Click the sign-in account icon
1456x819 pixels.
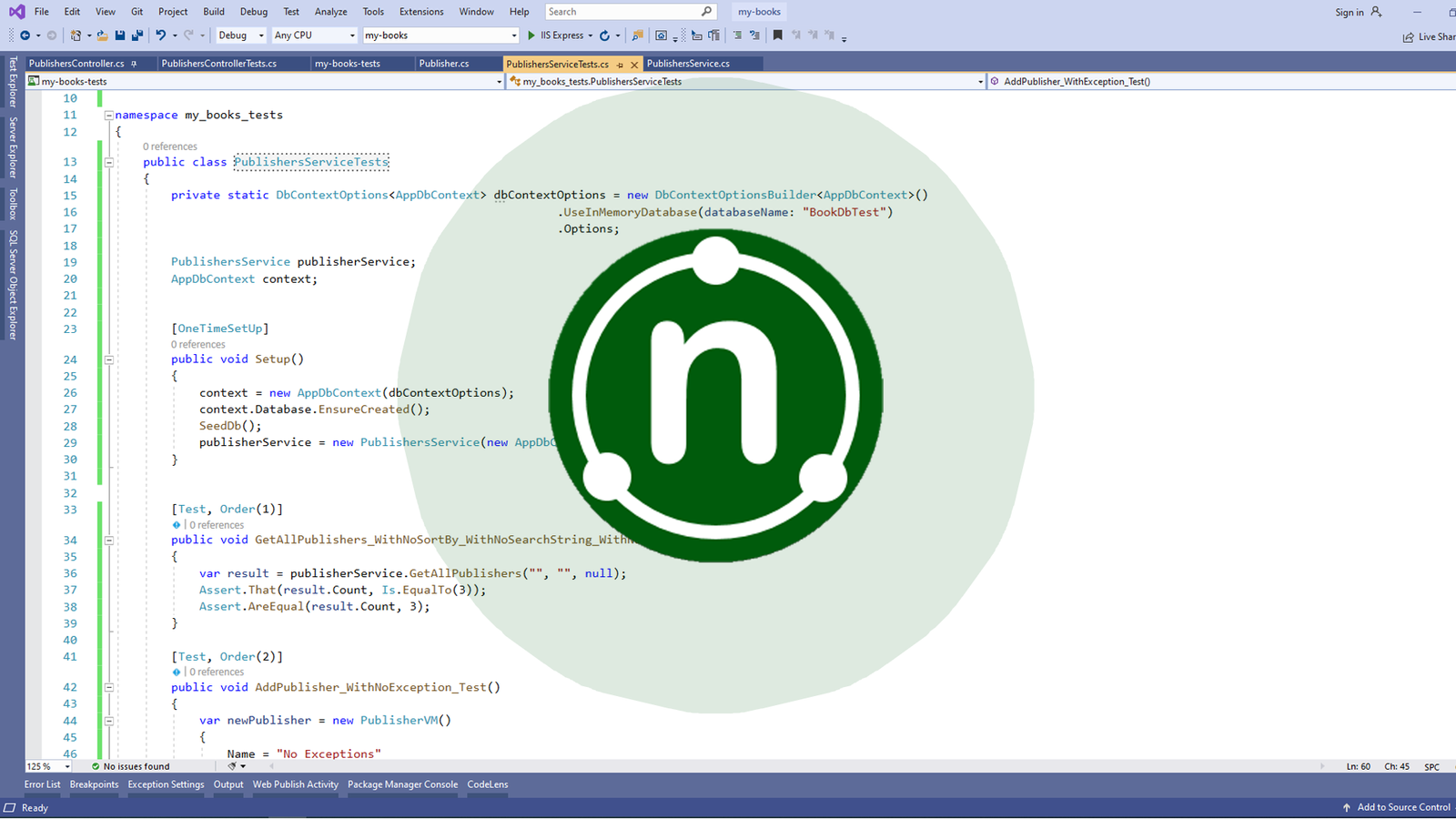pyautogui.click(x=1376, y=12)
